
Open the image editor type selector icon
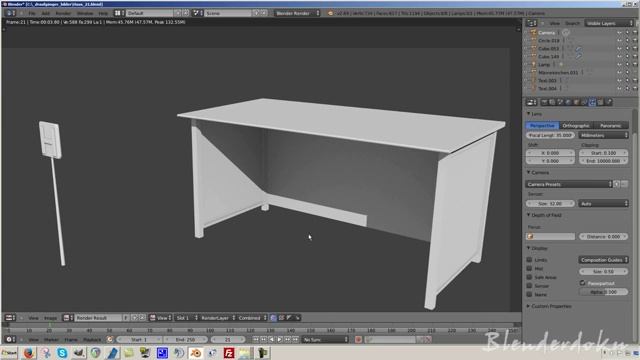(10, 318)
